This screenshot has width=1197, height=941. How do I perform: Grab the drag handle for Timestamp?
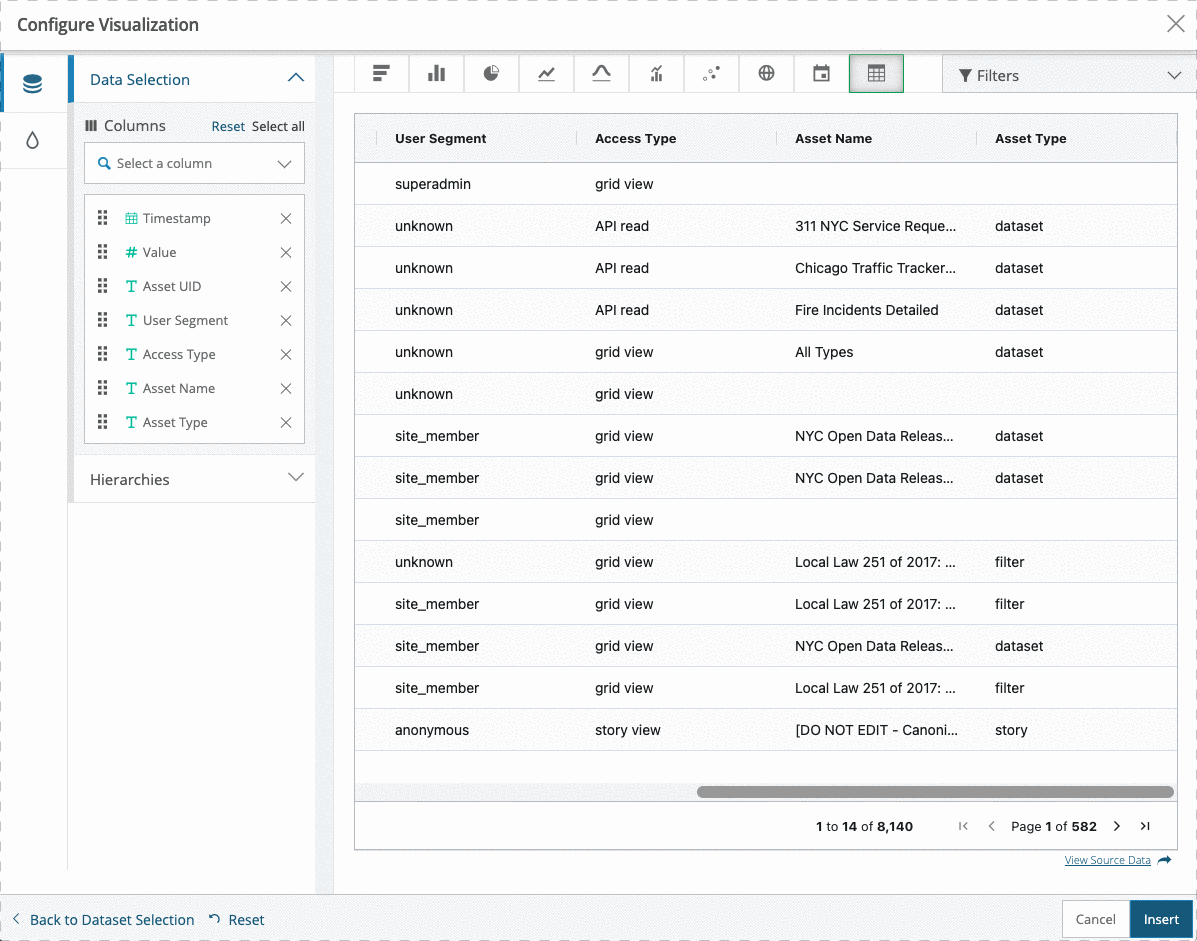102,218
